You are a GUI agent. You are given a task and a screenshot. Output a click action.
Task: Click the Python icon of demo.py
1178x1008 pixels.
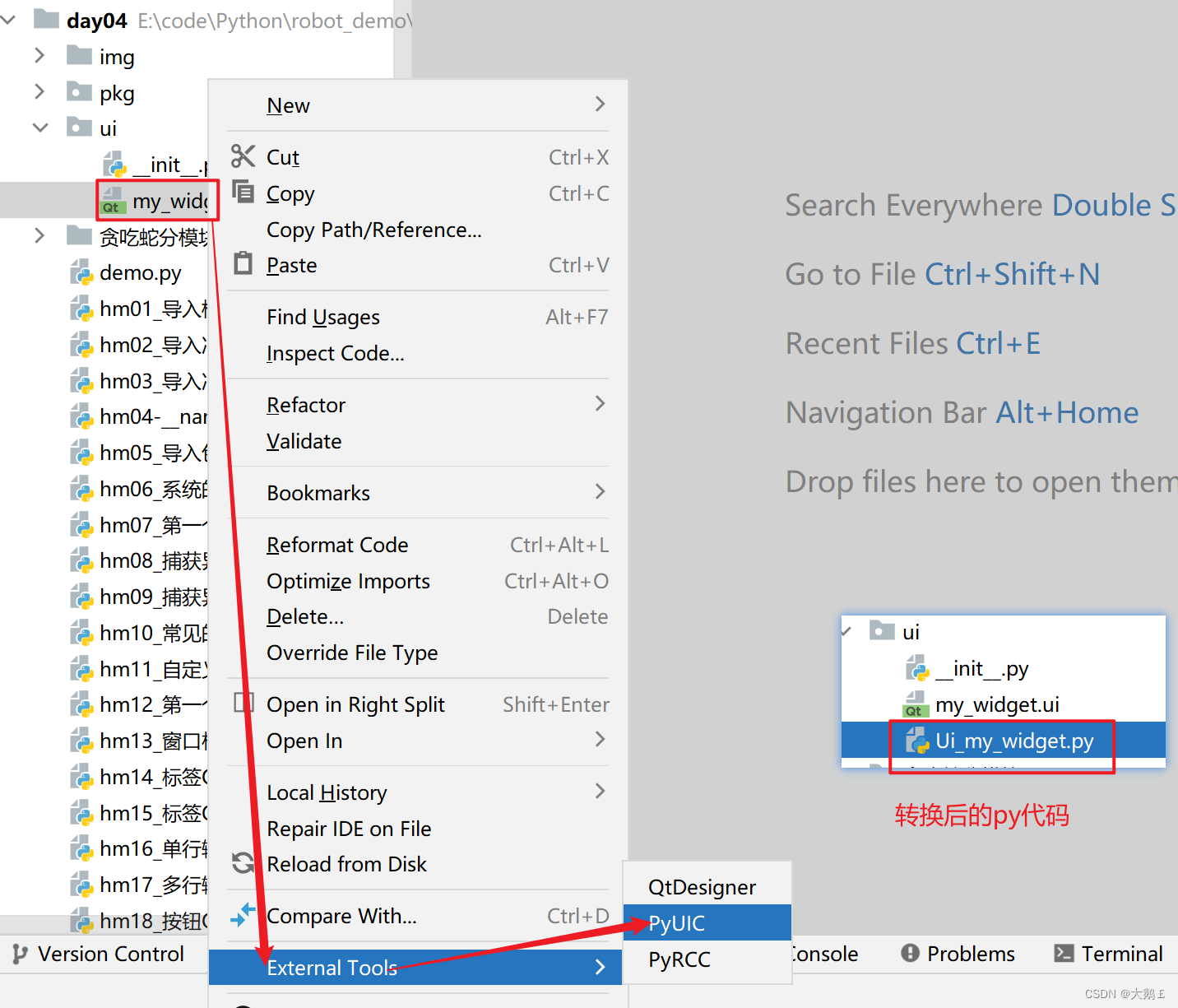tap(81, 272)
